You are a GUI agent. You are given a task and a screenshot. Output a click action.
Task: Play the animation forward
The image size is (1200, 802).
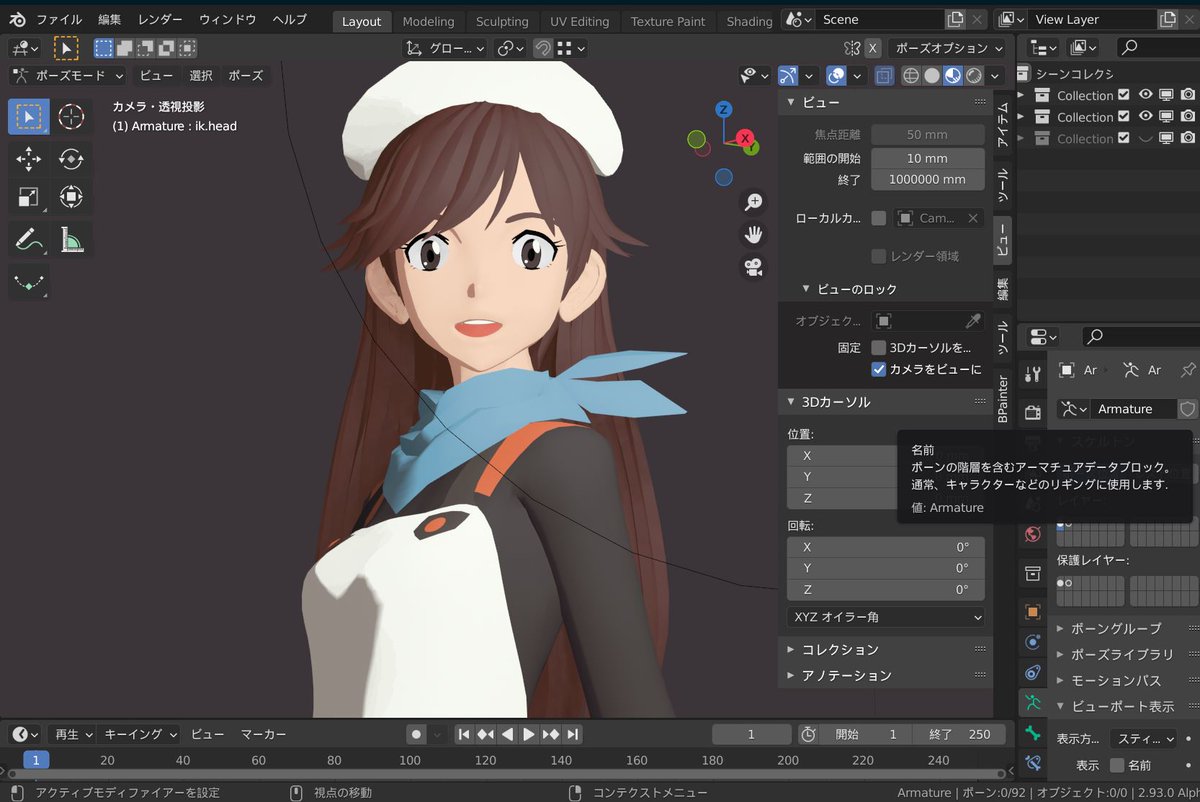coord(529,734)
